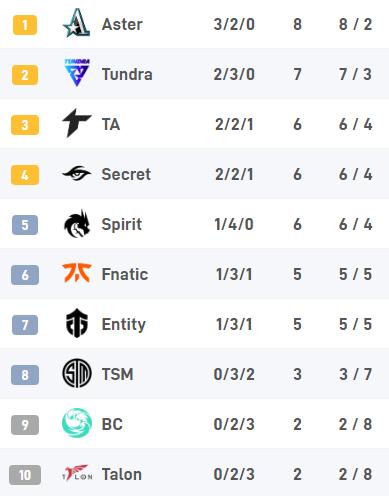The image size is (389, 496).
Task: Click the red Talon logo
Action: [x=77, y=473]
